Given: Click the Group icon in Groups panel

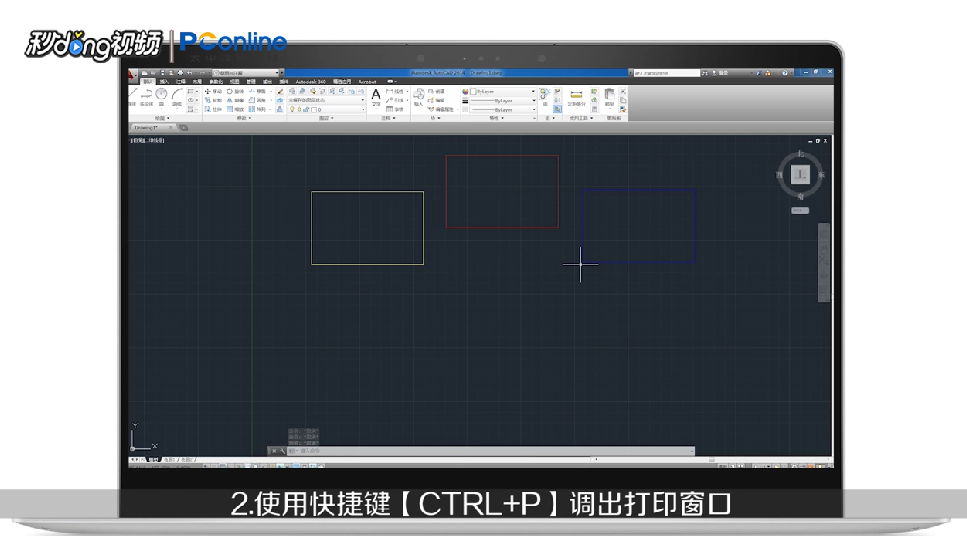Looking at the screenshot, I should coord(545,96).
